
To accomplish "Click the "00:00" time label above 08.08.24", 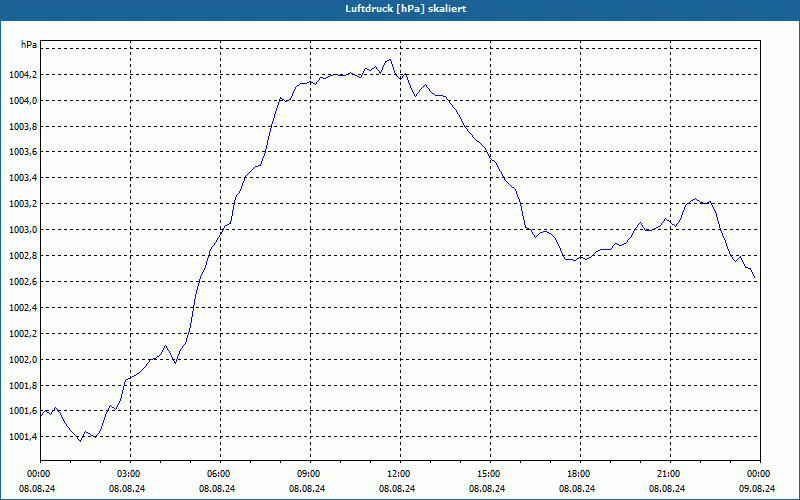I will (38, 474).
